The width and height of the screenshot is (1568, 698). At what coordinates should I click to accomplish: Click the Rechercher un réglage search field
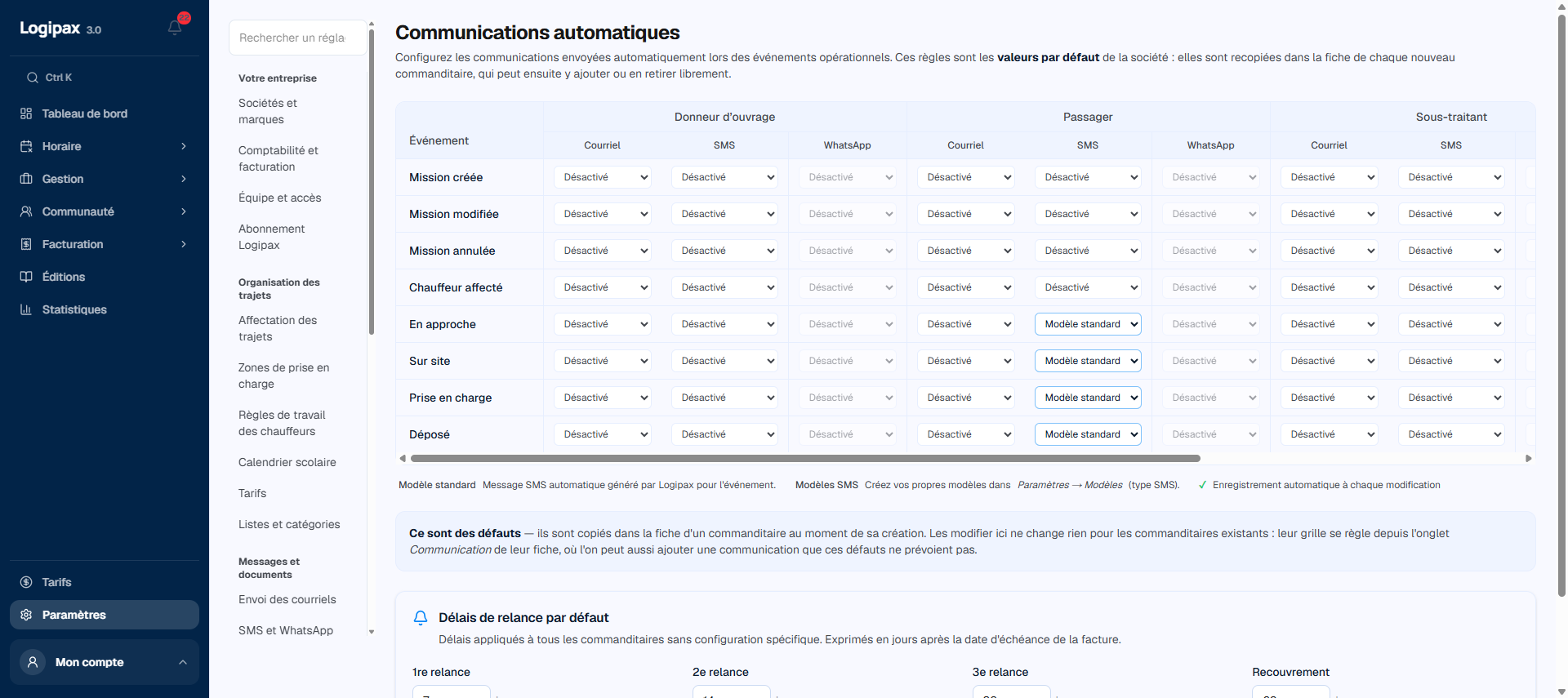pyautogui.click(x=297, y=38)
